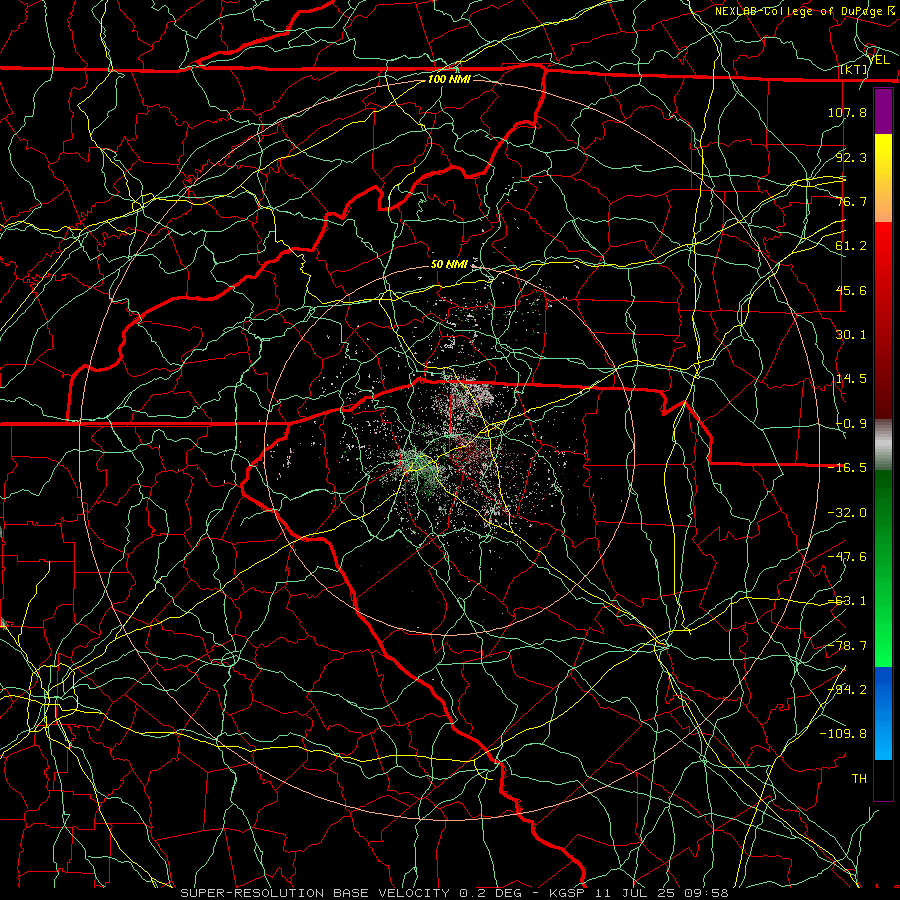Click the -63.1 legend value

(x=847, y=601)
